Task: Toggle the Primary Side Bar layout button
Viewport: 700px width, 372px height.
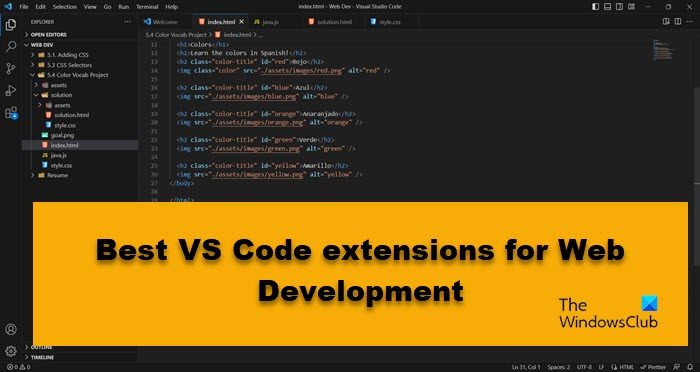Action: [596, 7]
